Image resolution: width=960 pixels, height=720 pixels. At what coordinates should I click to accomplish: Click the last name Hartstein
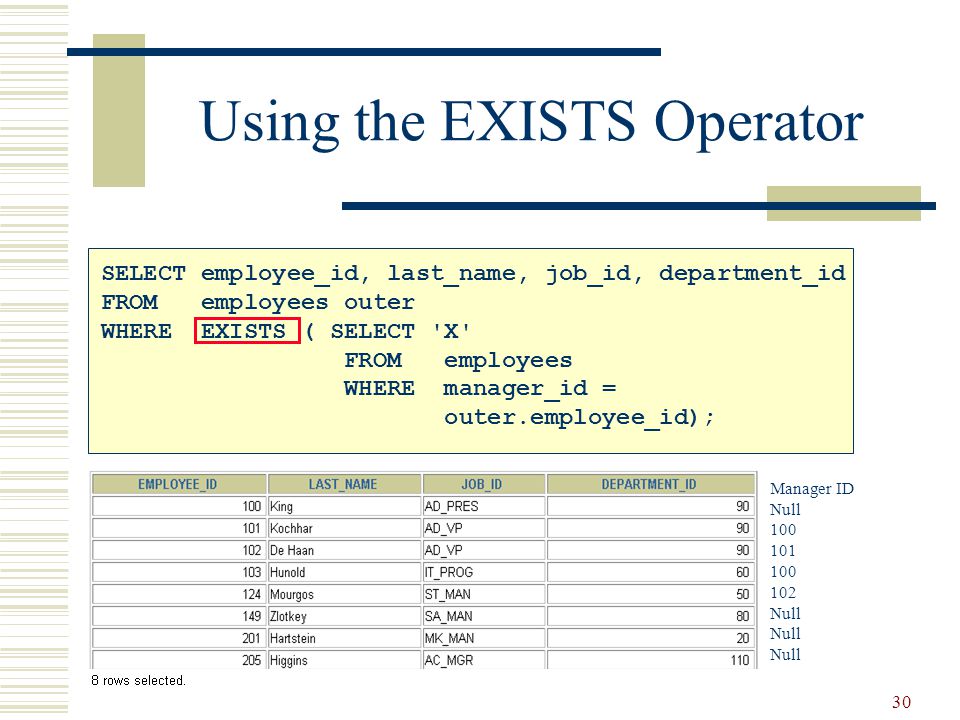pos(345,639)
